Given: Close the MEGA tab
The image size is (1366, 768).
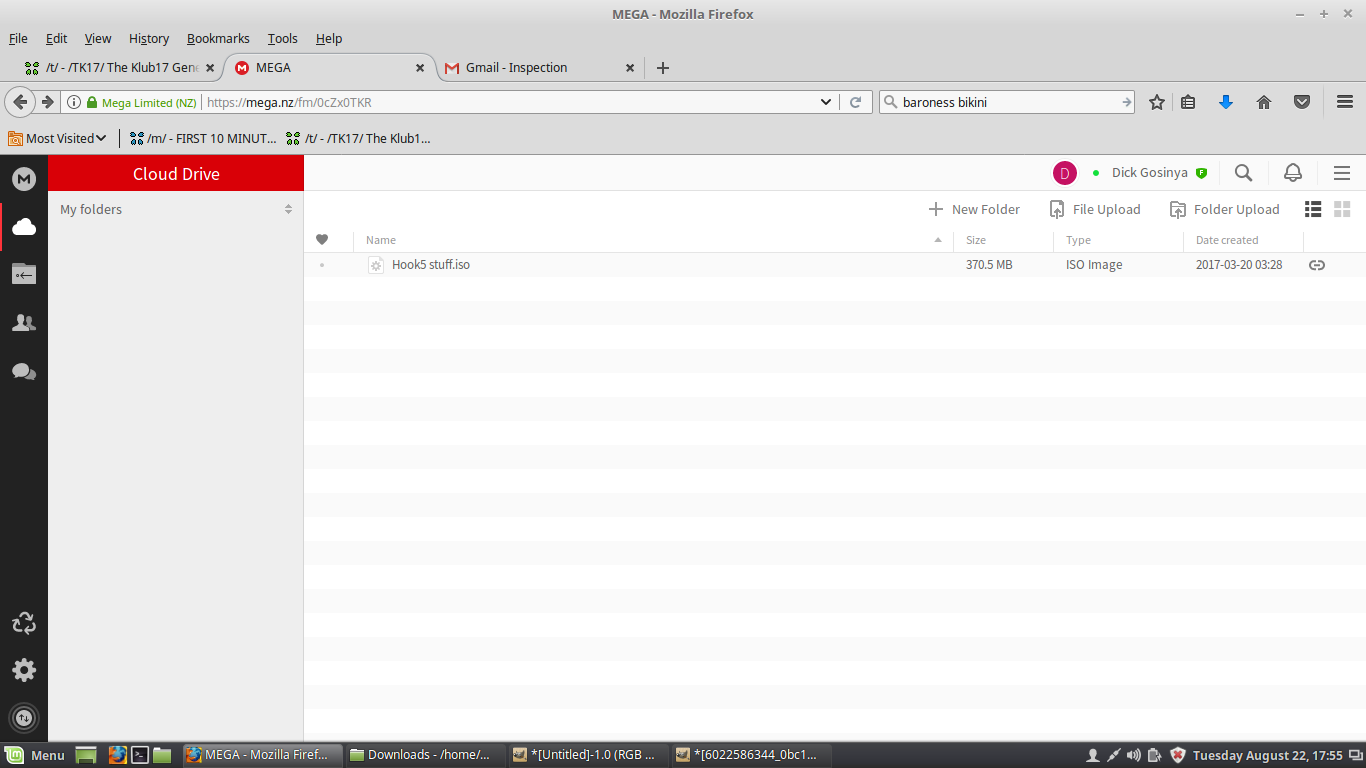Looking at the screenshot, I should coord(420,68).
